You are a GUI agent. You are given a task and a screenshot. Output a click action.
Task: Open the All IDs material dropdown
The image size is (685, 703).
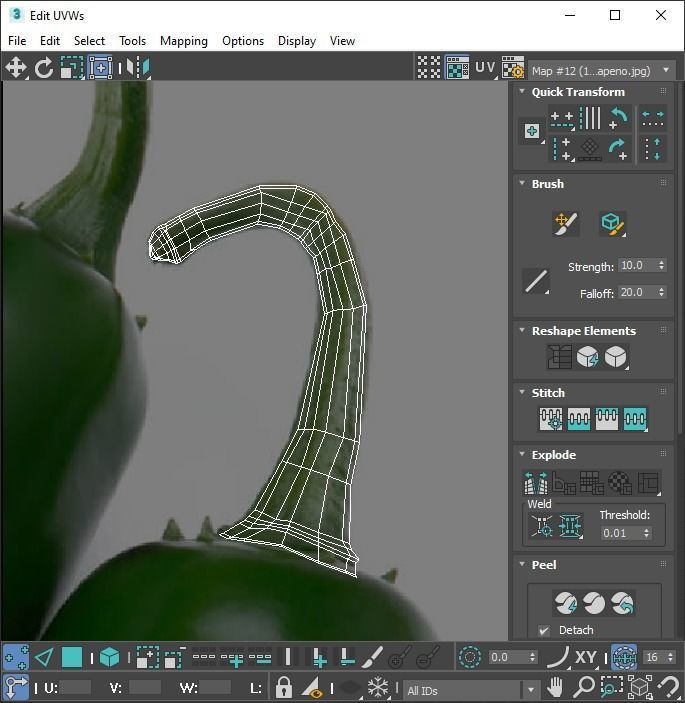(472, 690)
